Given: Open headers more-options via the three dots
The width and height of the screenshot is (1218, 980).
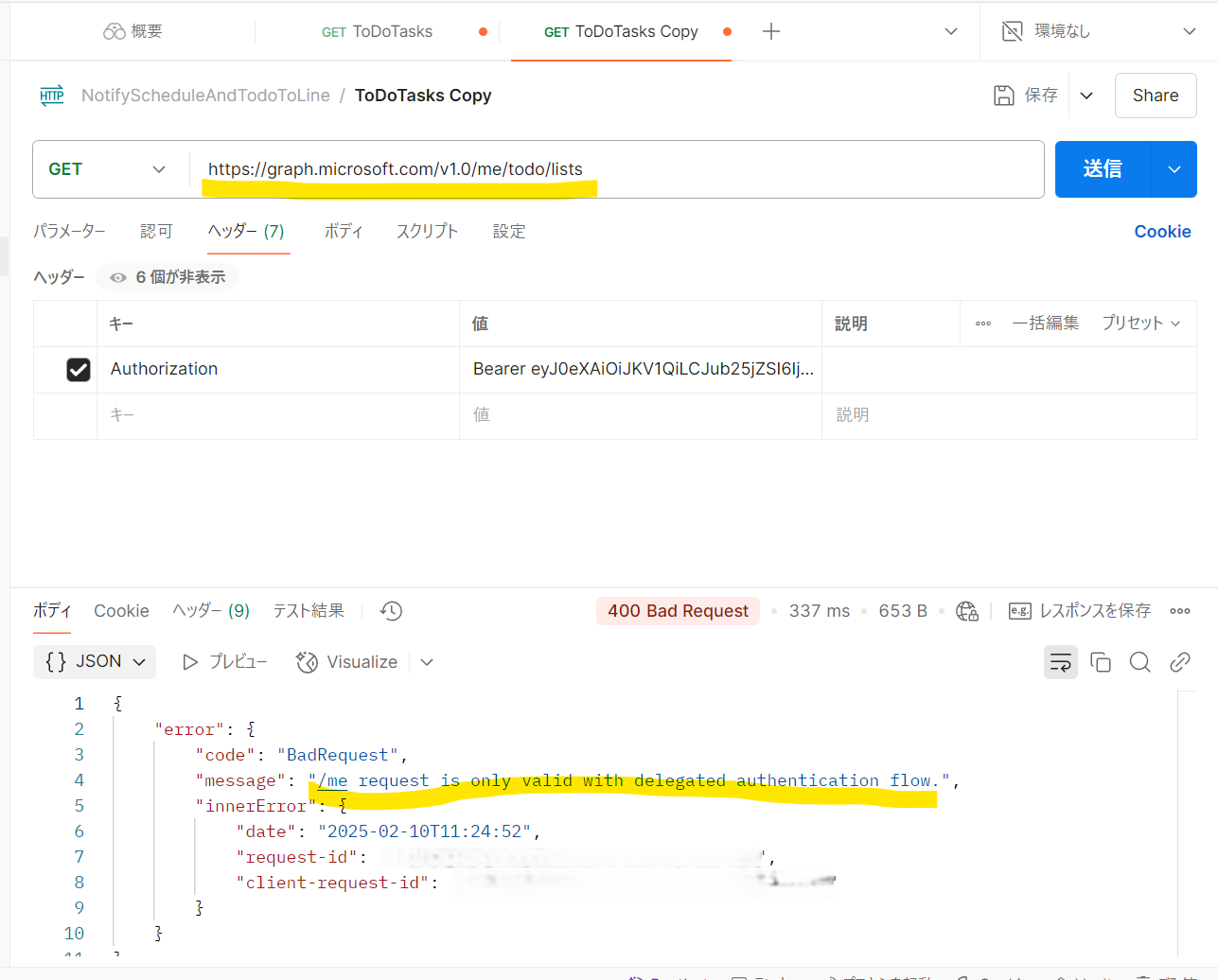Looking at the screenshot, I should coord(982,323).
